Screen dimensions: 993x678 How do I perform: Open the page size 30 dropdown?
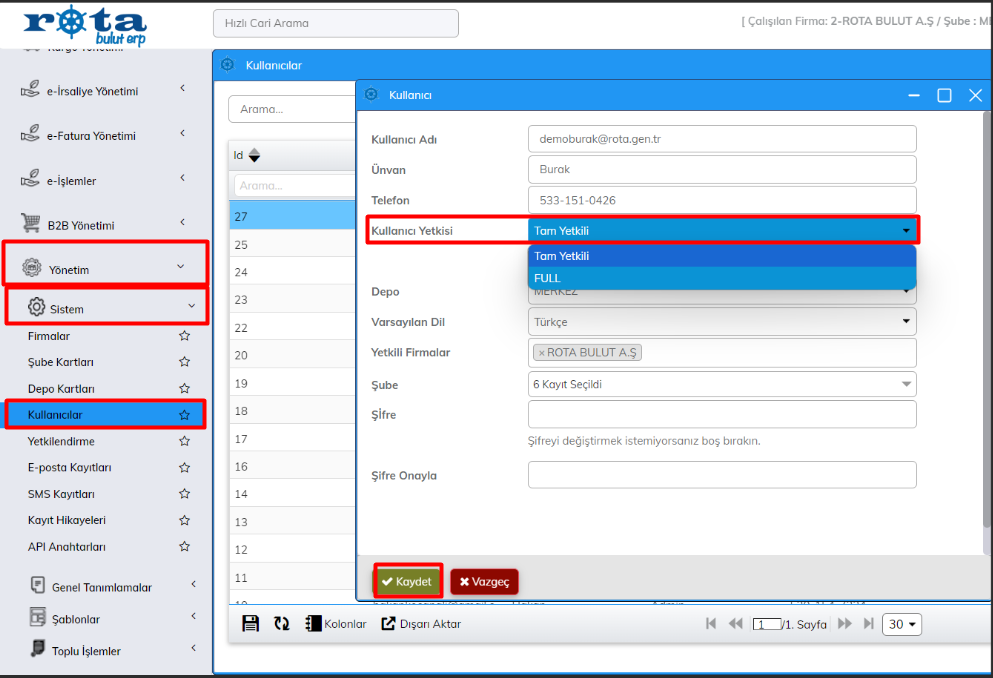point(902,624)
